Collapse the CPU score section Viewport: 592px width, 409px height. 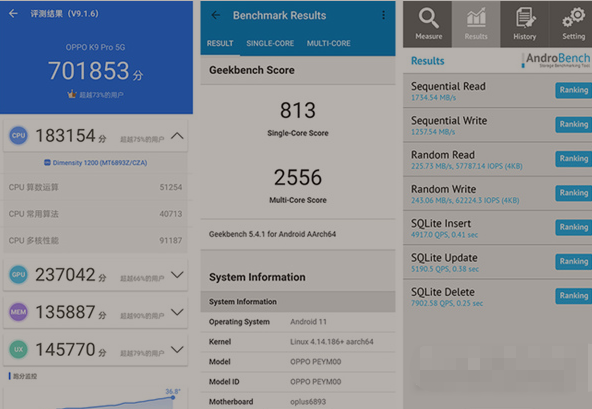[x=177, y=136]
